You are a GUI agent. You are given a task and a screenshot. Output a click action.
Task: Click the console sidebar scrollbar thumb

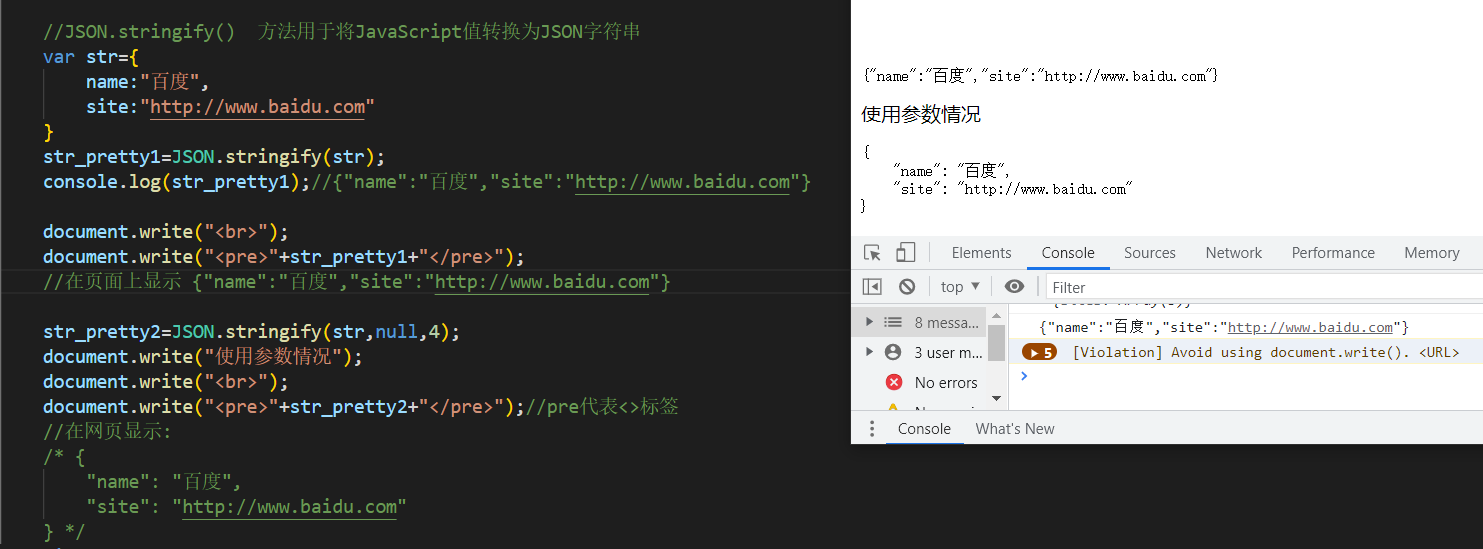click(996, 342)
